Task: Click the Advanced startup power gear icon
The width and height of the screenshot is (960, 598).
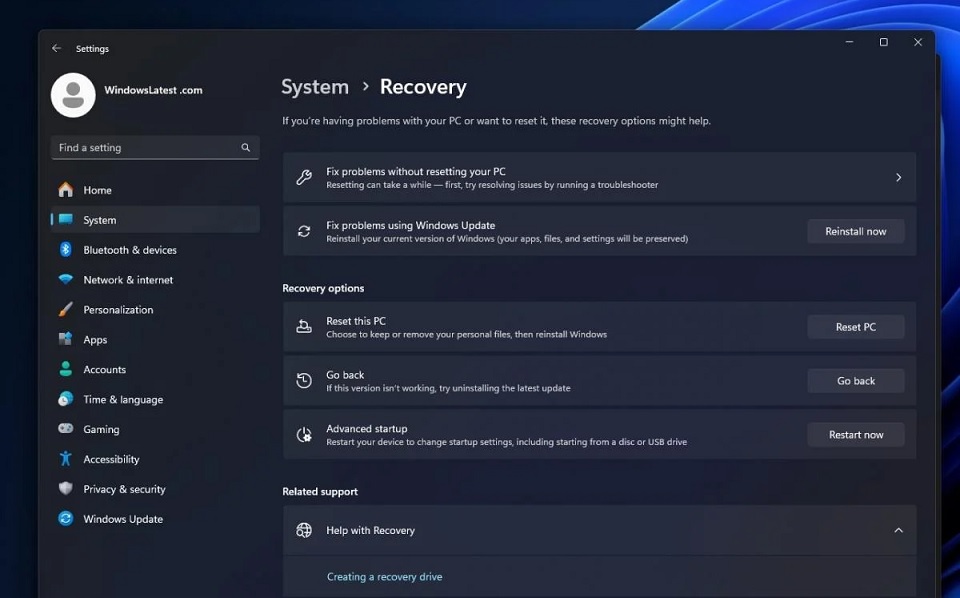Action: point(304,435)
